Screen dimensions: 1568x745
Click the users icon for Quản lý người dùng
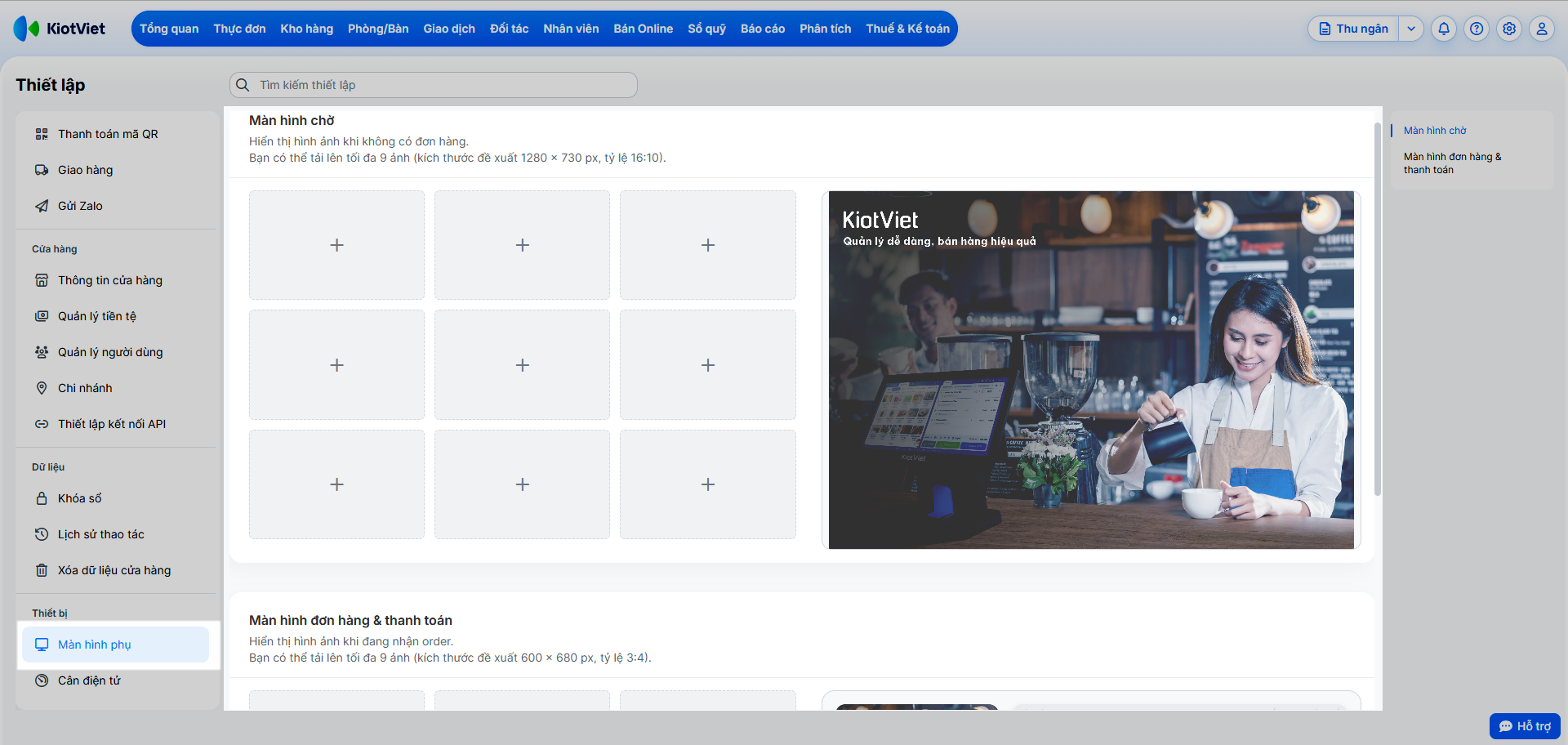(42, 352)
